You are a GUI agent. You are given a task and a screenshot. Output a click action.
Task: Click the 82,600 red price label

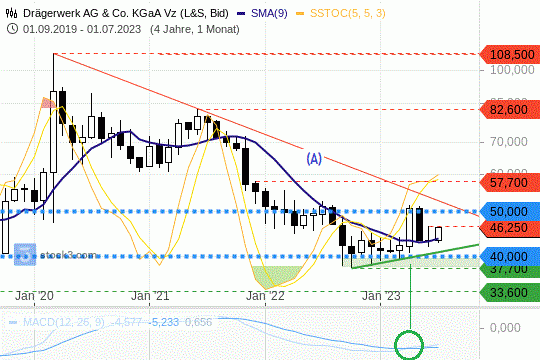click(510, 110)
